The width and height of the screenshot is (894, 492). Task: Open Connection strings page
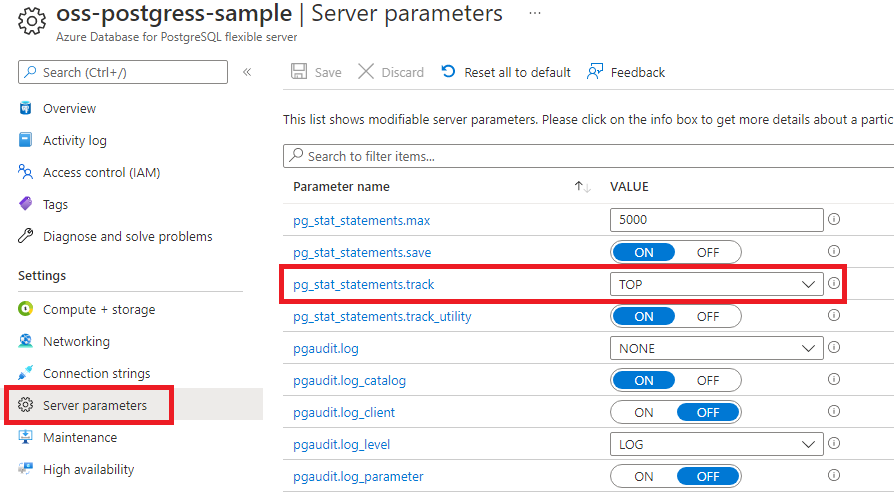click(97, 373)
